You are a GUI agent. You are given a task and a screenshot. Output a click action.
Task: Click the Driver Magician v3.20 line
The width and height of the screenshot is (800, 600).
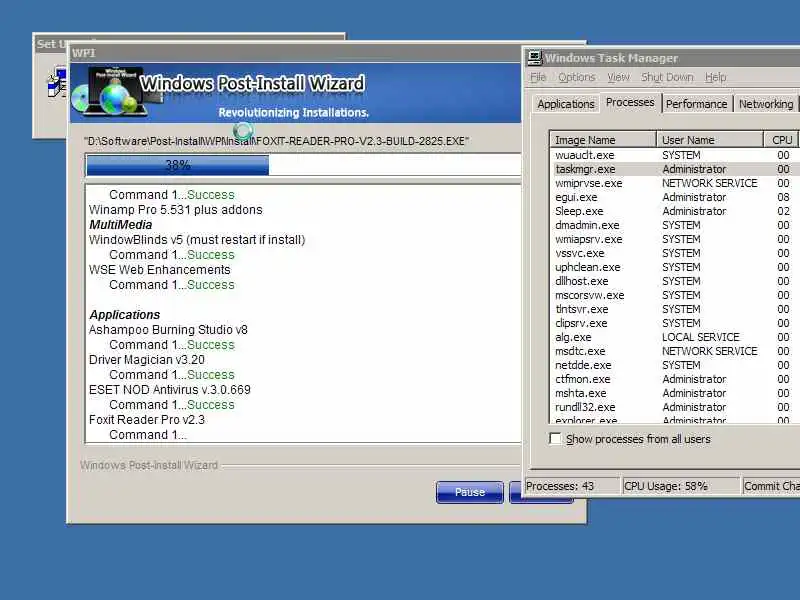click(x=147, y=360)
